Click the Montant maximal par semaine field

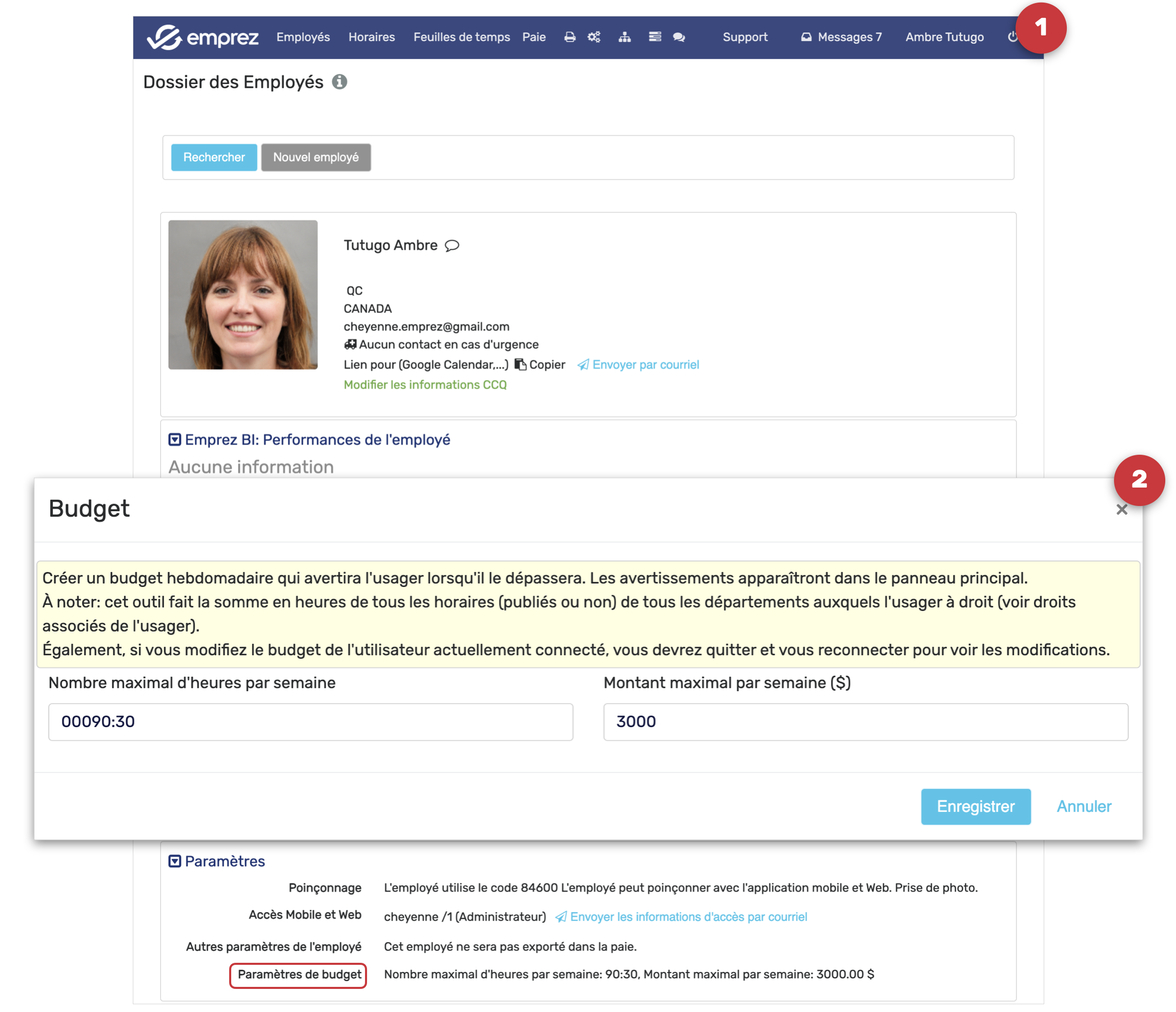click(865, 721)
